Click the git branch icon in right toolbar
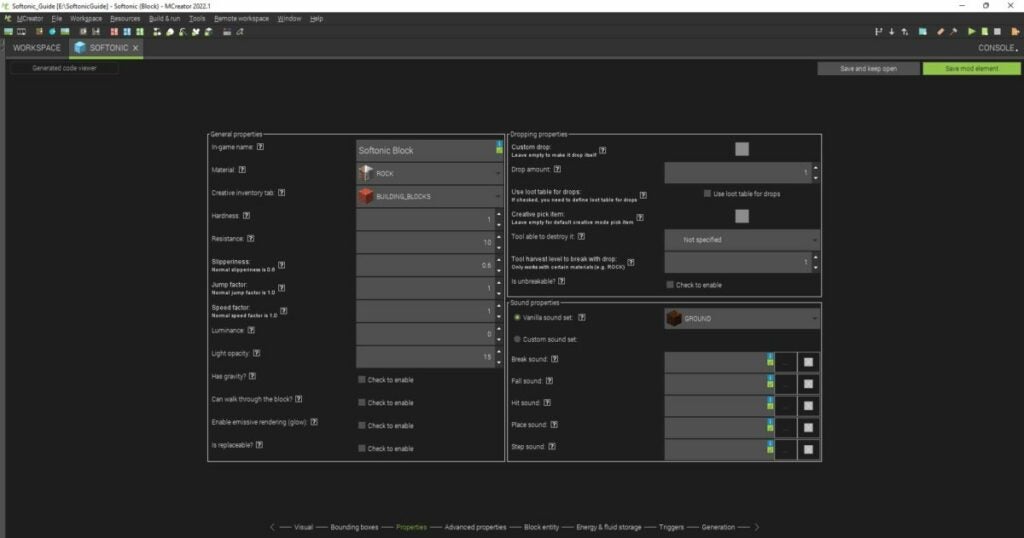The height and width of the screenshot is (538, 1024). 878,31
